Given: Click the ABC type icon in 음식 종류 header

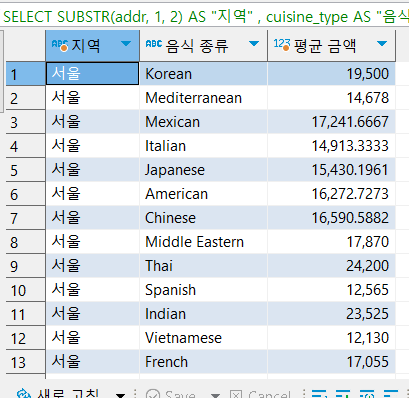Looking at the screenshot, I should coord(154,44).
